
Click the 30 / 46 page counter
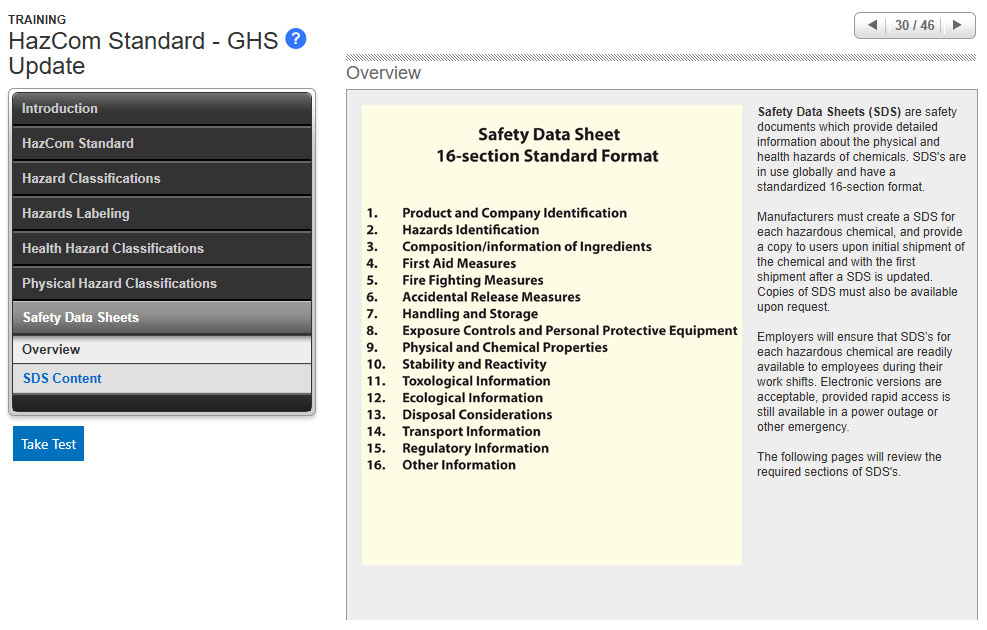pyautogui.click(x=914, y=26)
